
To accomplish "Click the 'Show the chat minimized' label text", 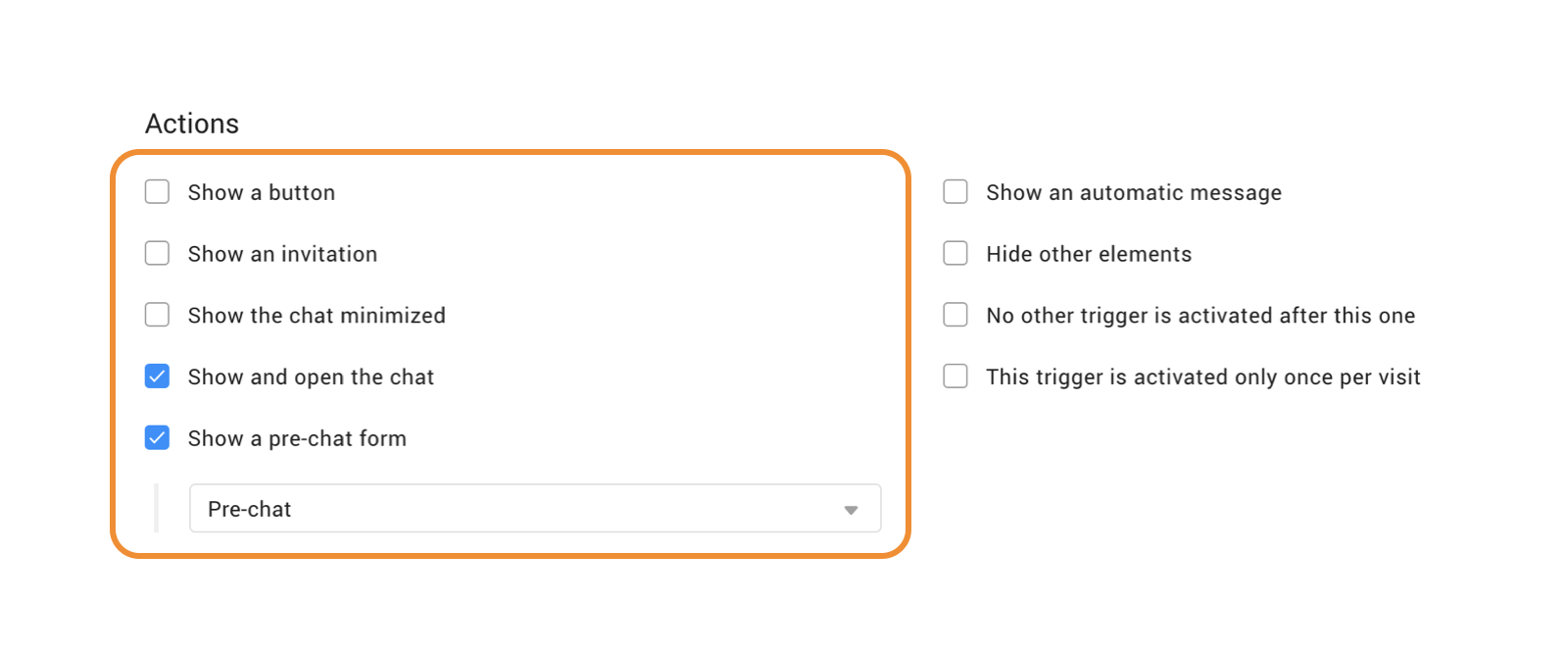I will pyautogui.click(x=317, y=316).
